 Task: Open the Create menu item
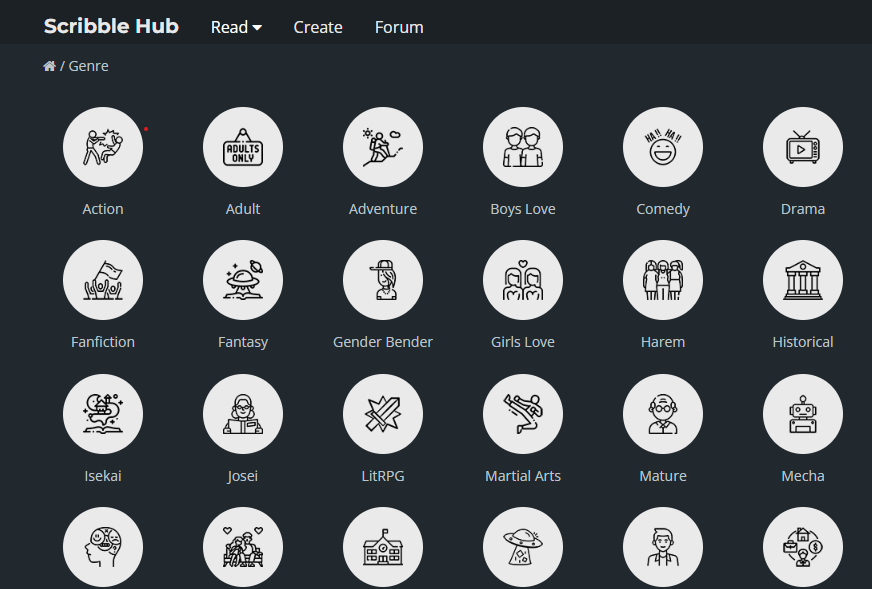click(x=318, y=27)
